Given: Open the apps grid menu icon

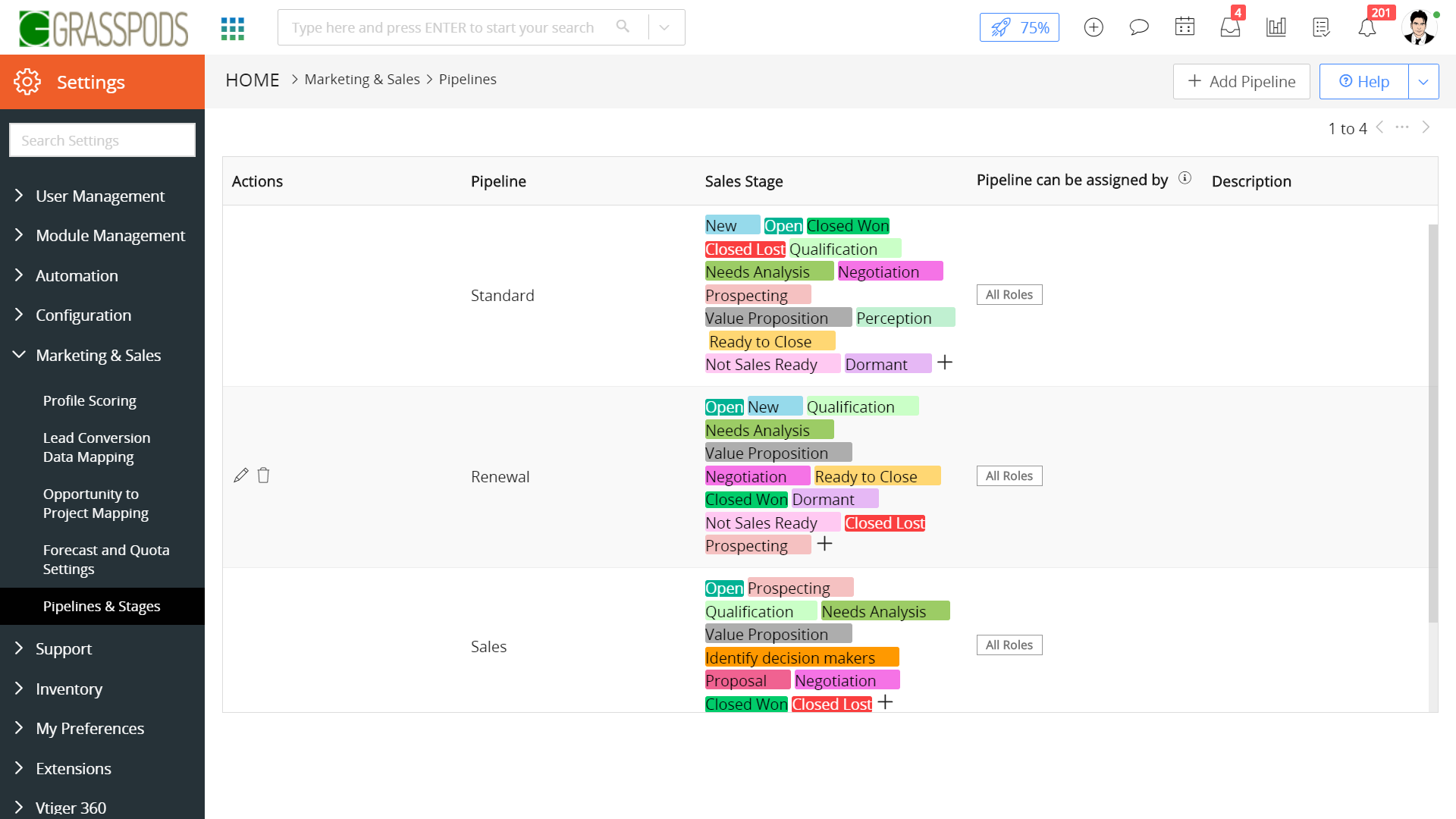Looking at the screenshot, I should point(233,28).
